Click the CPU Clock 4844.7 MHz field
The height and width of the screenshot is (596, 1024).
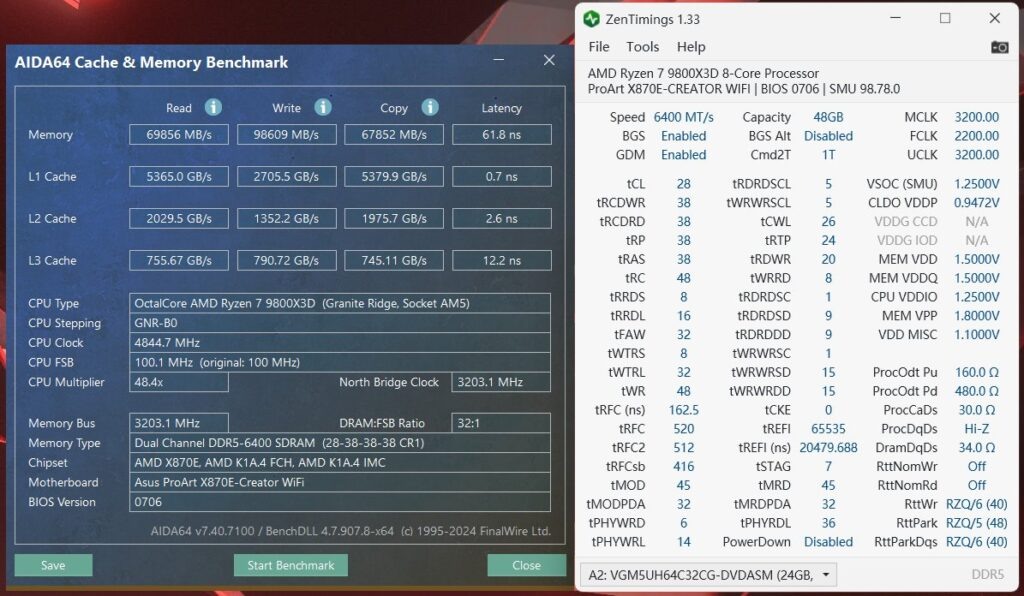(340, 342)
